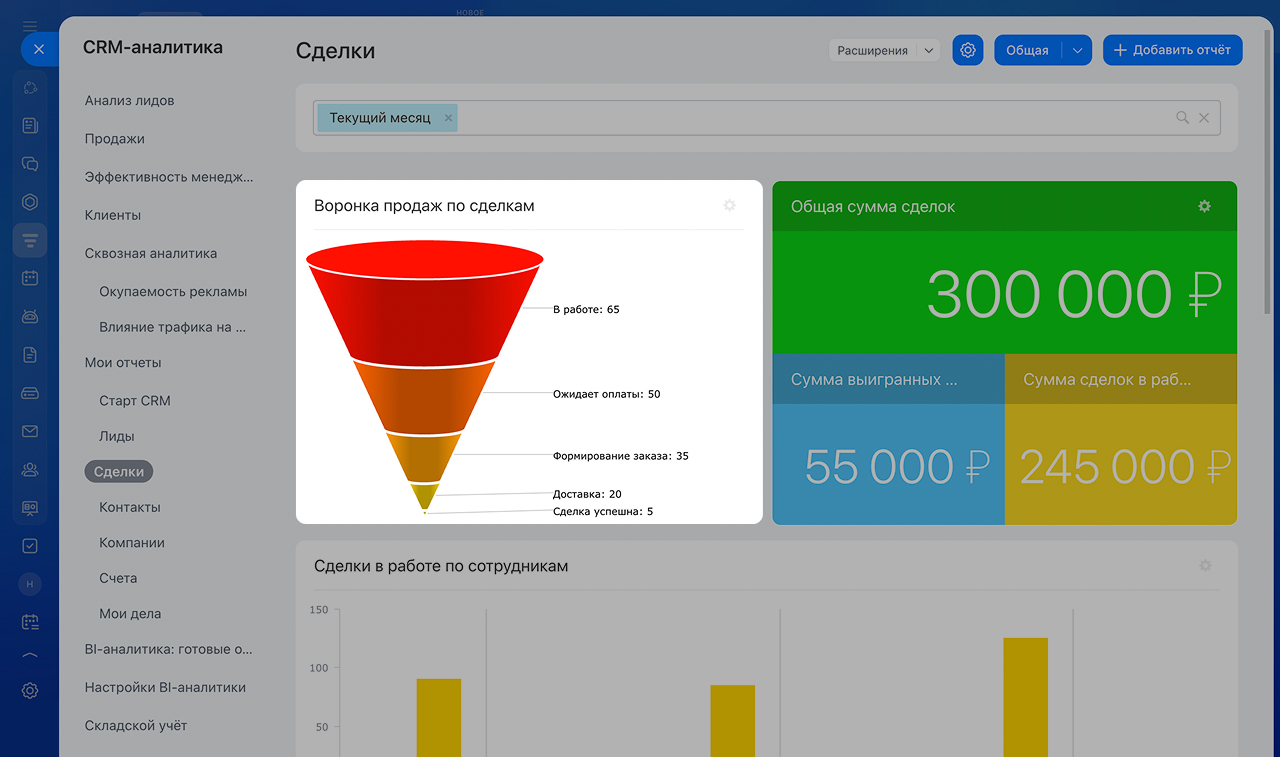Click the gear on the total deals sum widget
Screen dimensions: 1280x757
1204,206
